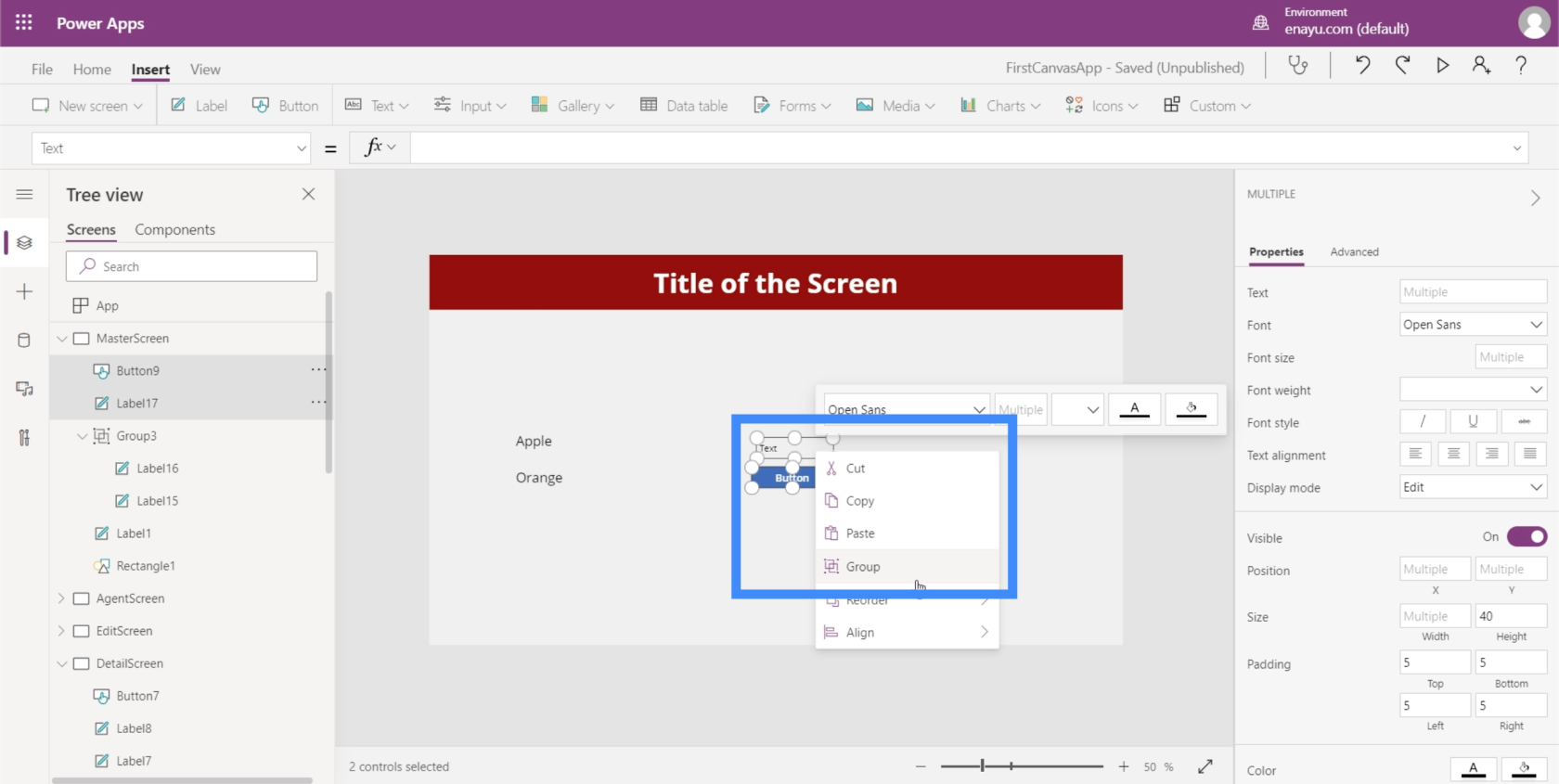Preview the app with Play icon
1559x784 pixels.
pyautogui.click(x=1442, y=65)
